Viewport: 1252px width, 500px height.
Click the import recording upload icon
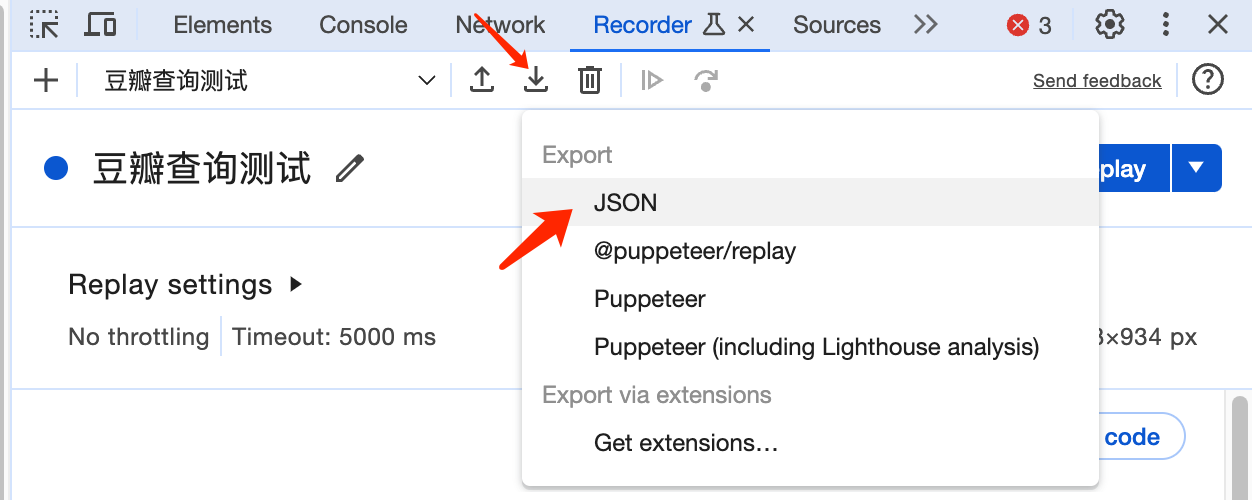click(x=482, y=80)
